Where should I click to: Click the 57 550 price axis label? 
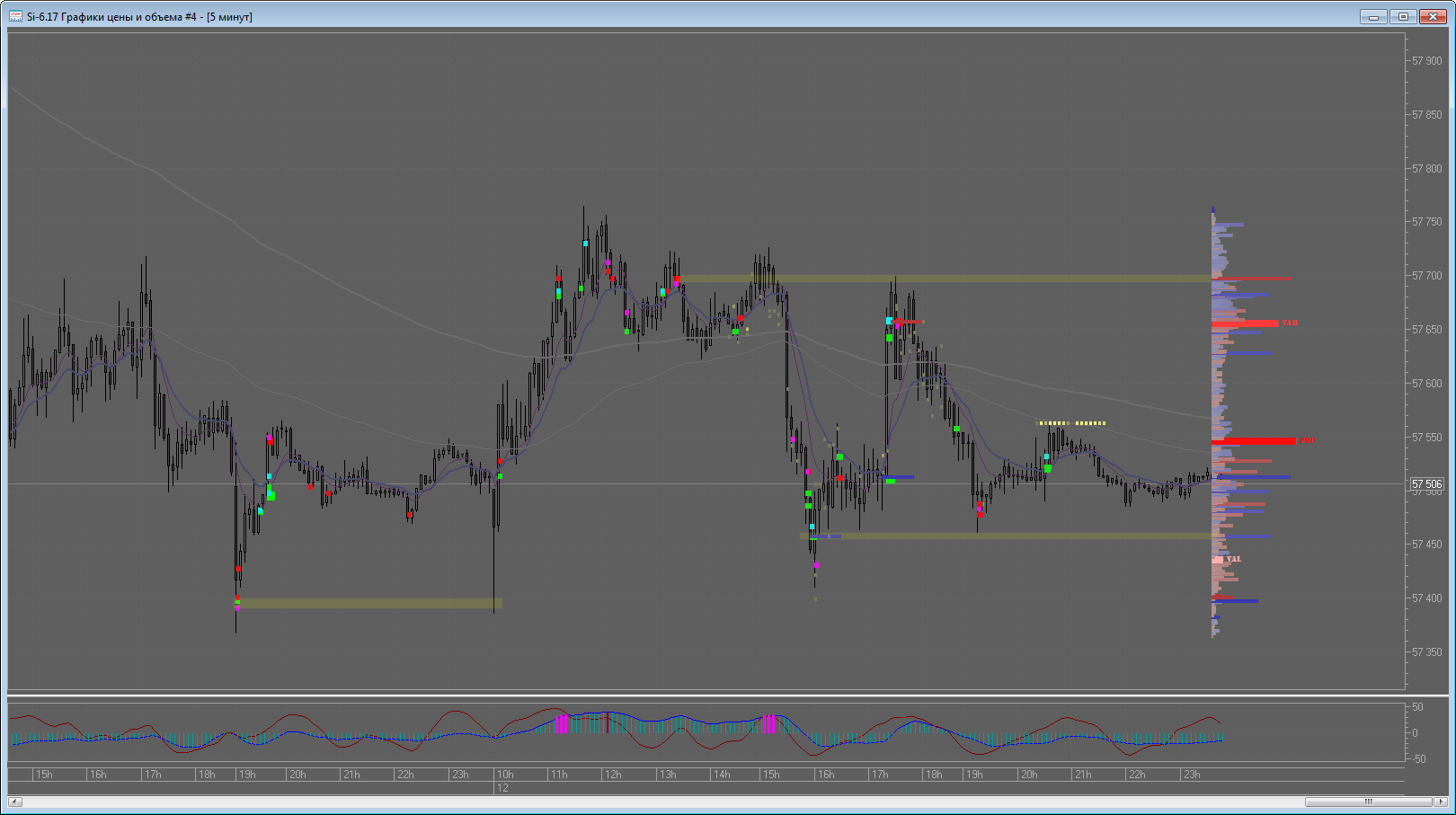[1426, 438]
